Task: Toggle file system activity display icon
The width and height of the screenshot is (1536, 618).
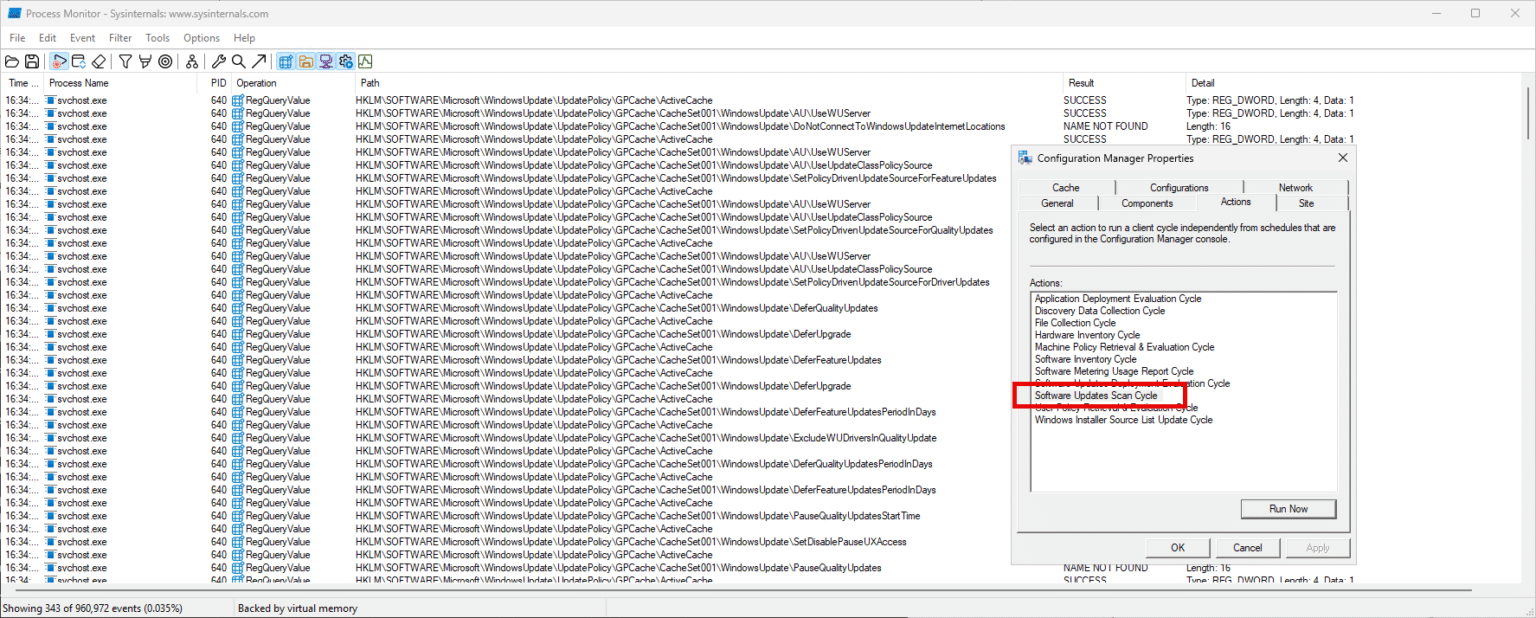Action: 307,61
